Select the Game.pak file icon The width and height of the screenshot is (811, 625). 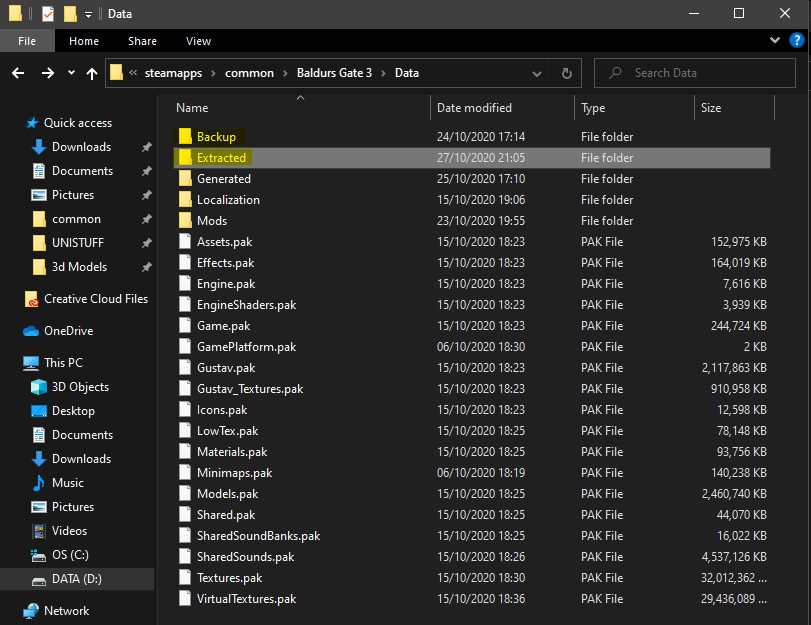(185, 325)
